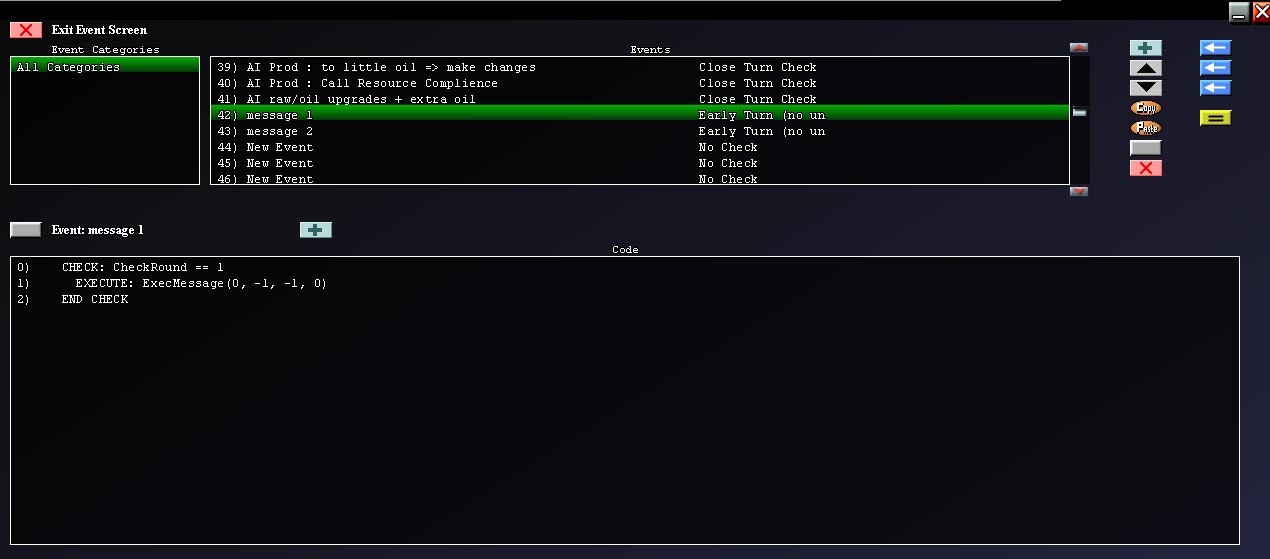Select event '43) message 2'
This screenshot has width=1270, height=559.
[x=640, y=131]
